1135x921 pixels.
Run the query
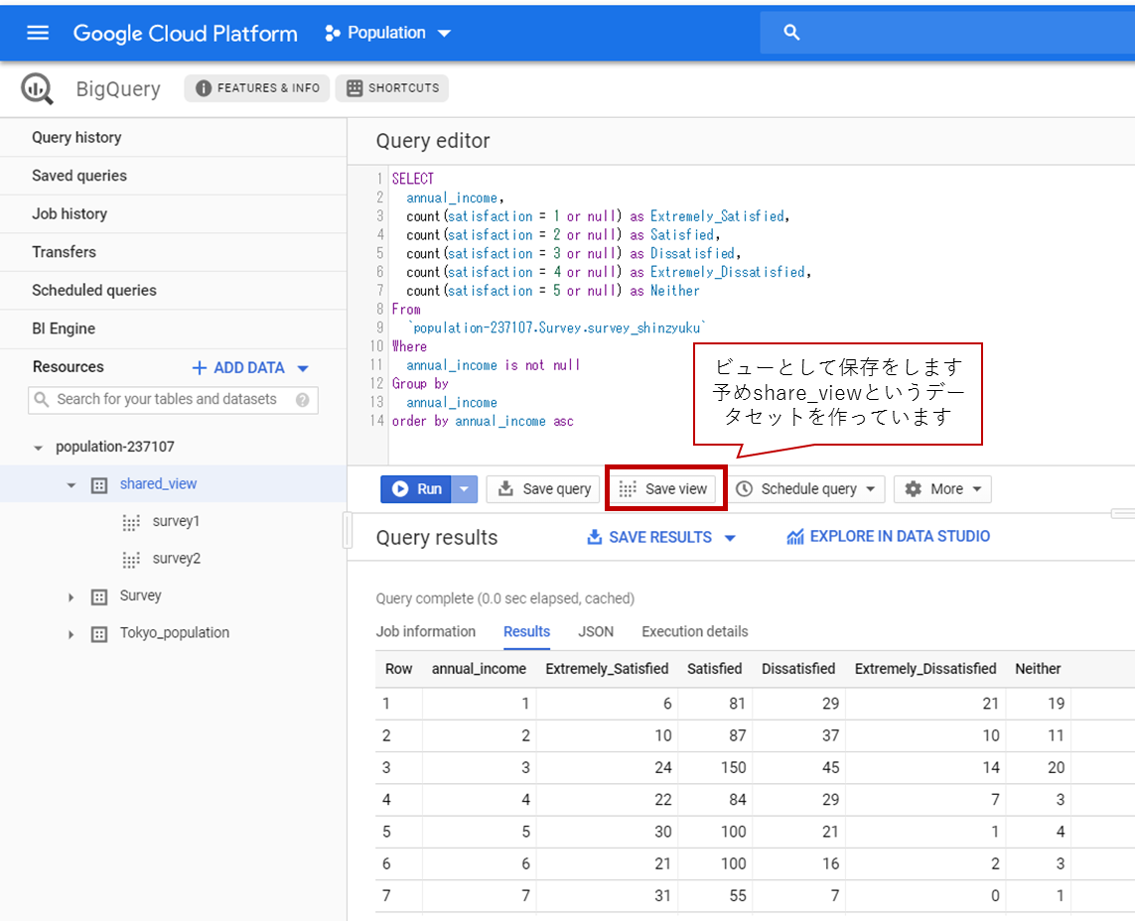(417, 489)
